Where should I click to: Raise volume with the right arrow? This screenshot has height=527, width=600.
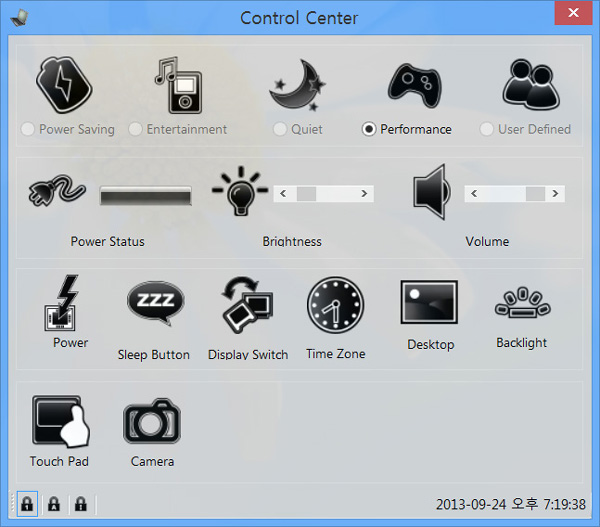(555, 194)
